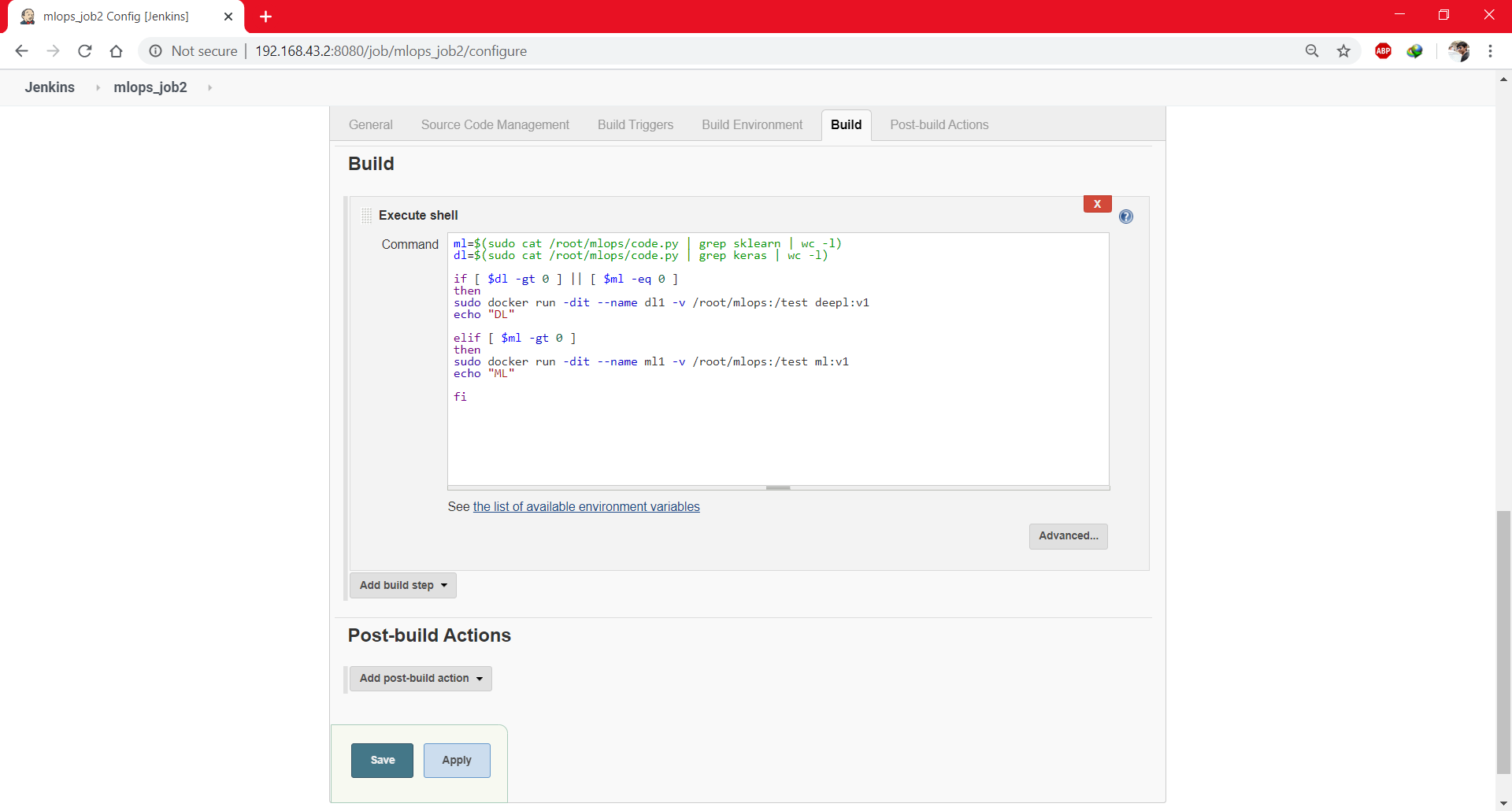Open the Add build step dropdown
Viewport: 1512px width, 811px height.
pos(402,585)
